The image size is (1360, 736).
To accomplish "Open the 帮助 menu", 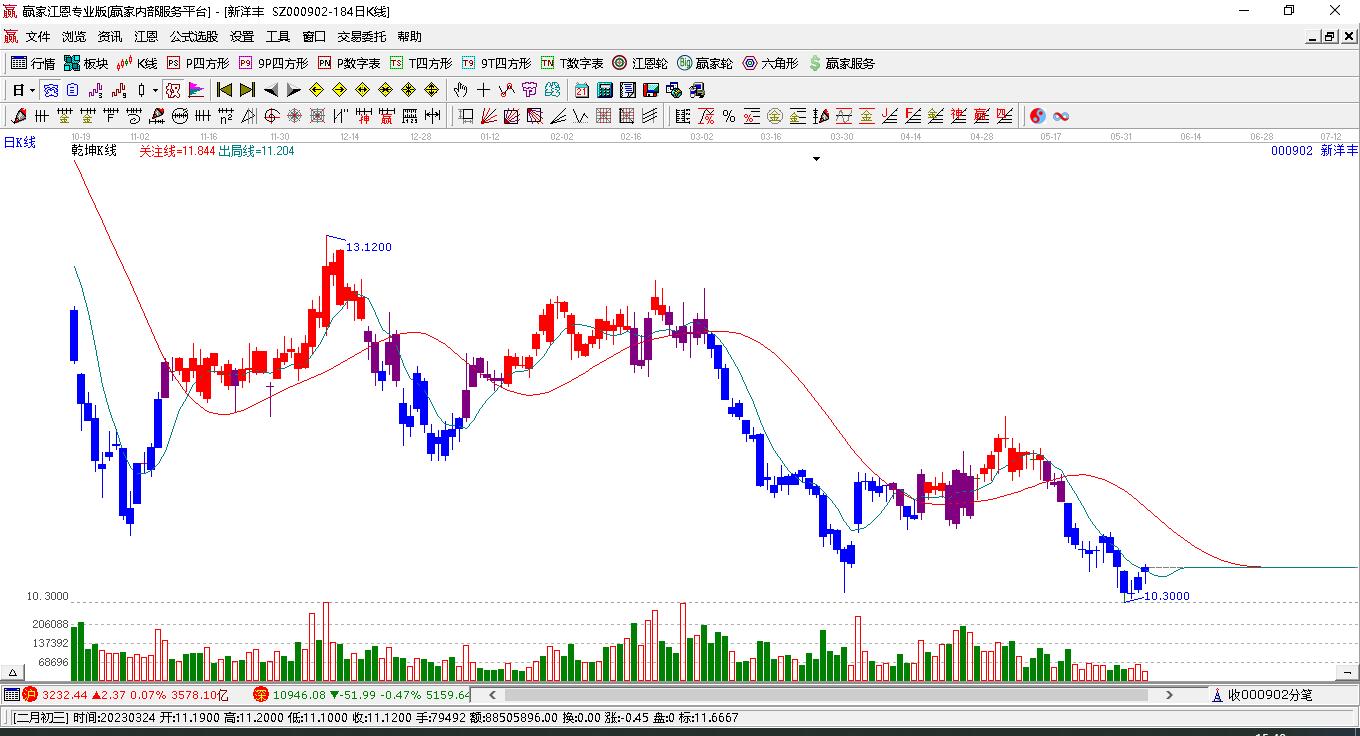I will point(410,37).
